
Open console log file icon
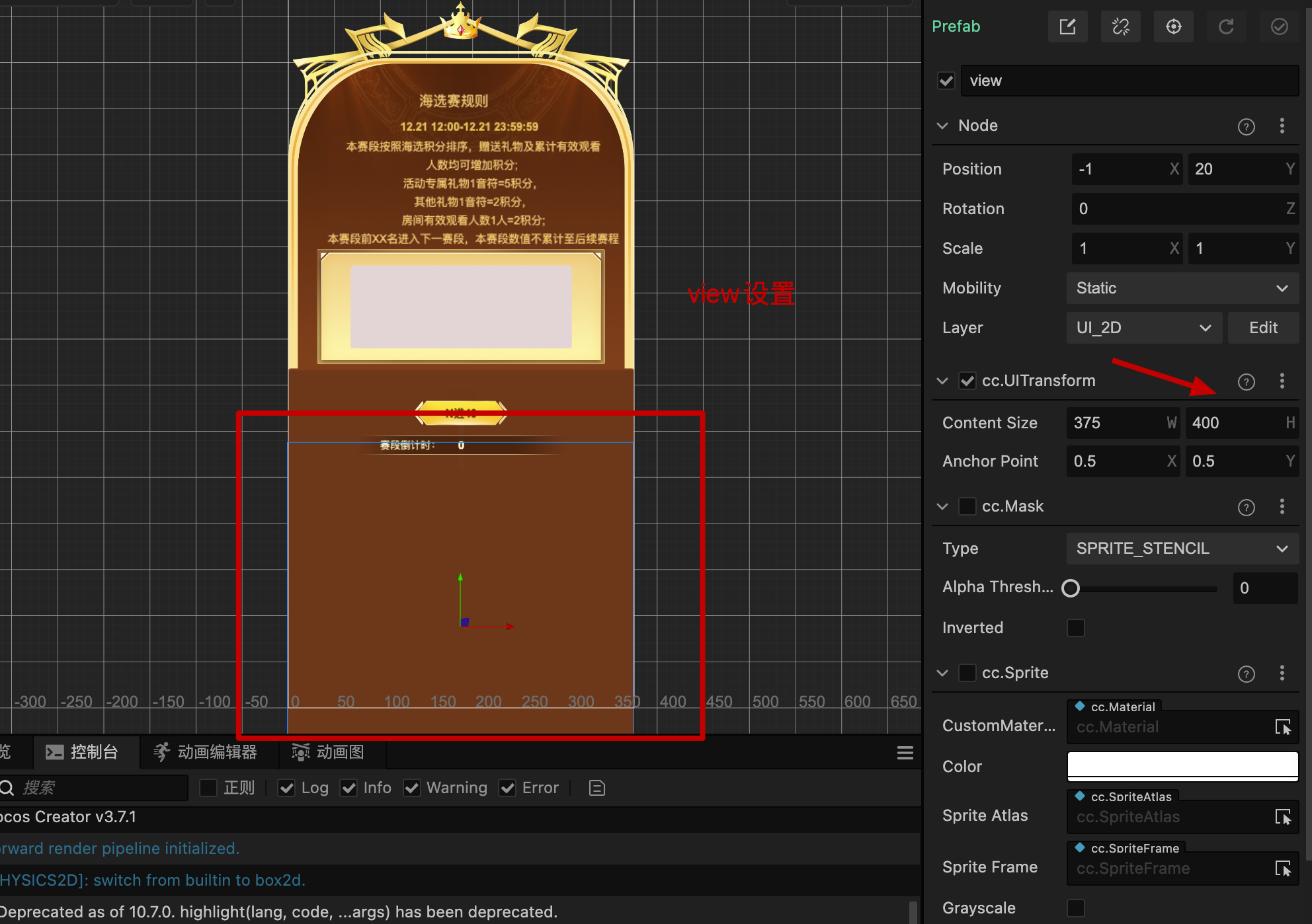coord(596,788)
